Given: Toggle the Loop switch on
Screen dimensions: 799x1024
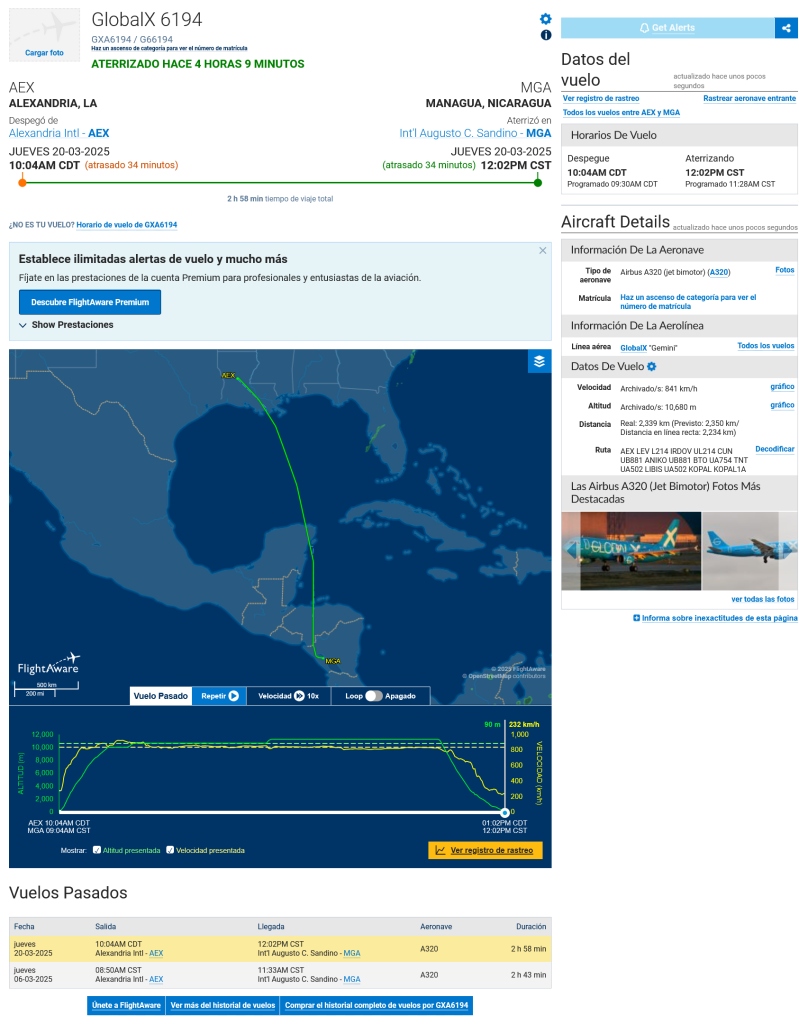Looking at the screenshot, I should (373, 696).
